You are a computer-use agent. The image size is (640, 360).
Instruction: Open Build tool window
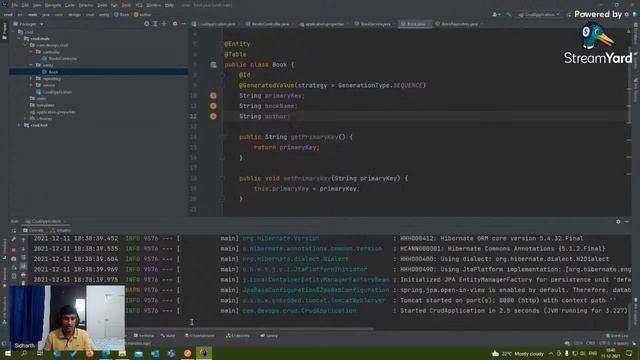[168, 336]
